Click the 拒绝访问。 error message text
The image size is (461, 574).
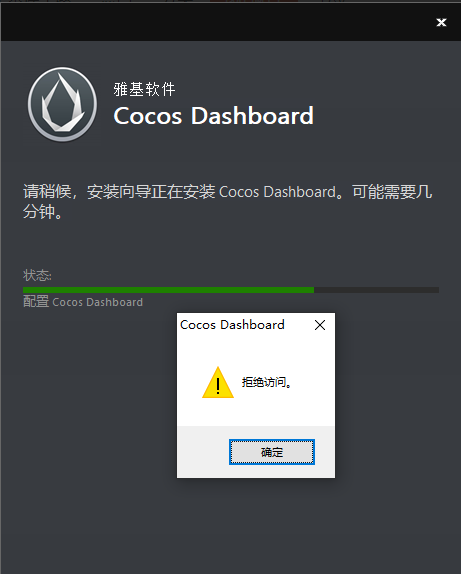pos(267,383)
